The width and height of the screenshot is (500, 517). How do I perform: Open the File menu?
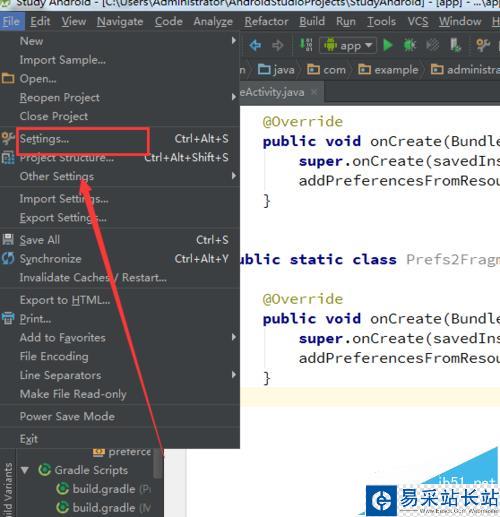tap(11, 22)
